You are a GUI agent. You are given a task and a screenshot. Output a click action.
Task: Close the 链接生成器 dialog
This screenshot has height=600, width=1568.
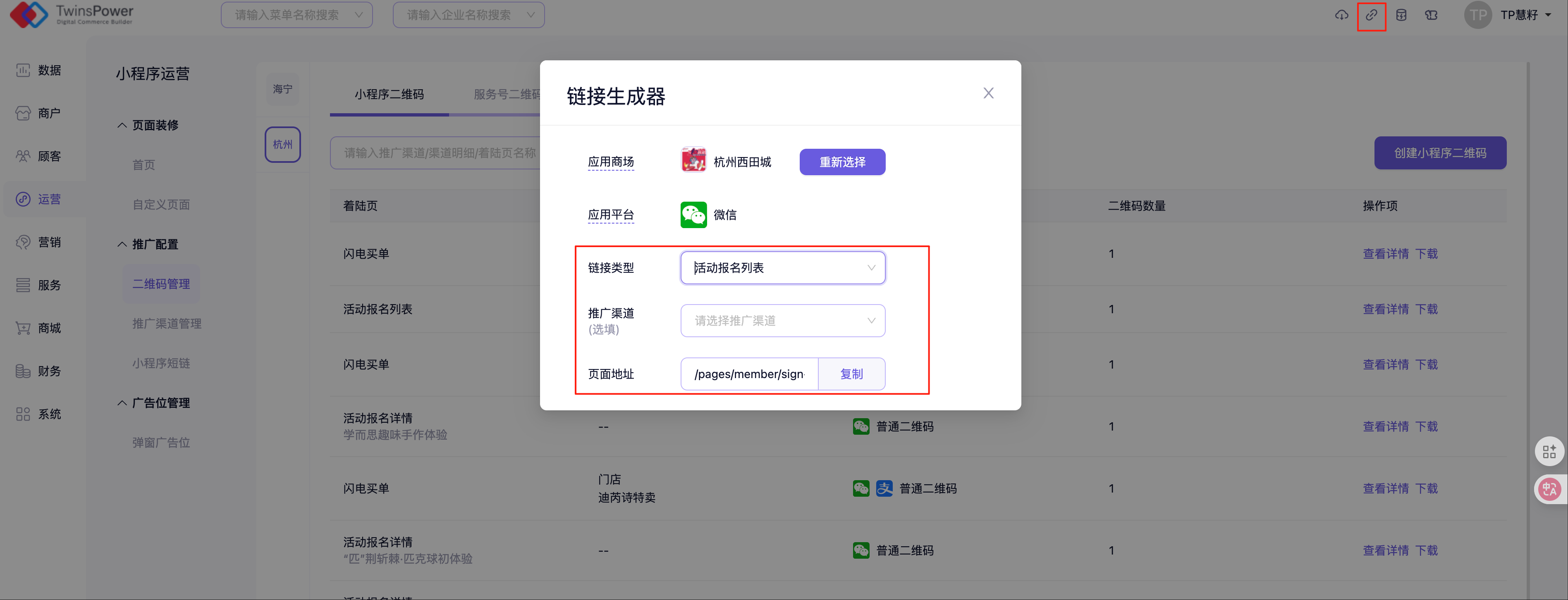point(988,93)
